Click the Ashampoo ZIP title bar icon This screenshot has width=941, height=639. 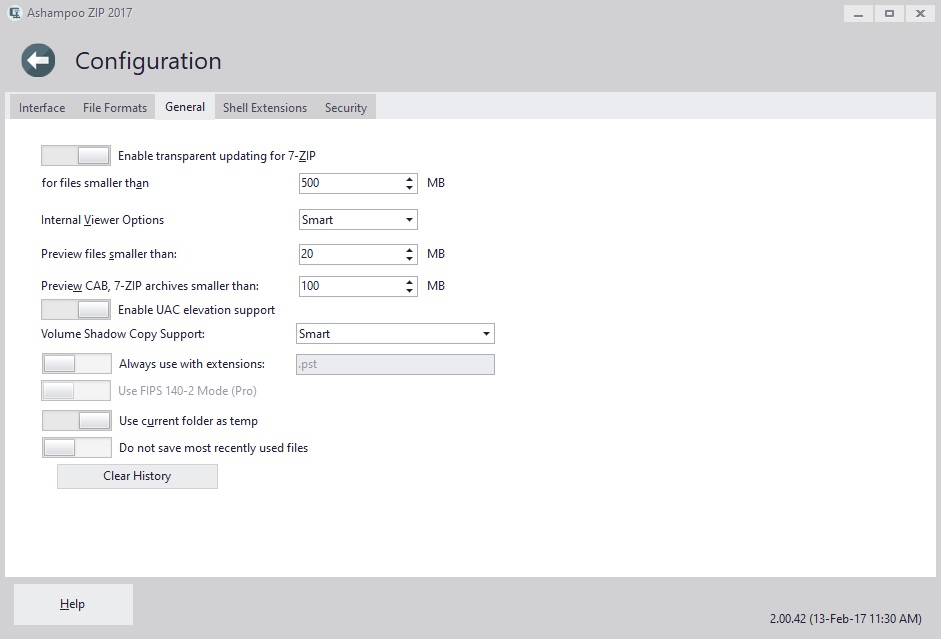[x=15, y=13]
